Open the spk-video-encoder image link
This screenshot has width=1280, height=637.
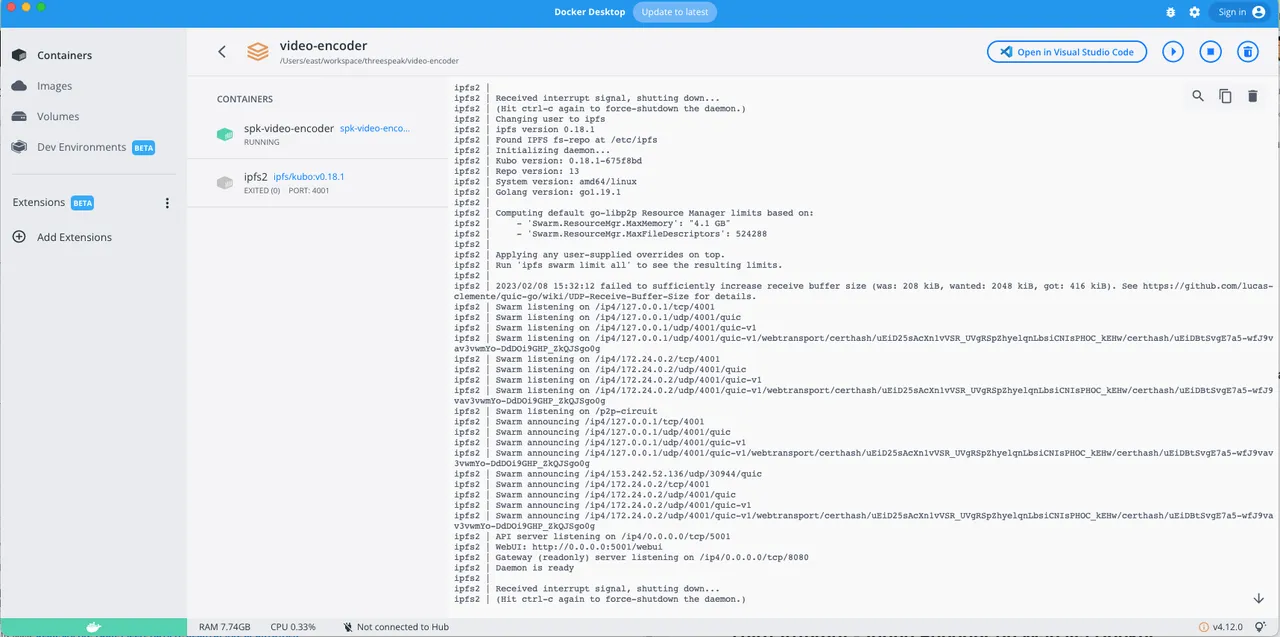(x=375, y=129)
